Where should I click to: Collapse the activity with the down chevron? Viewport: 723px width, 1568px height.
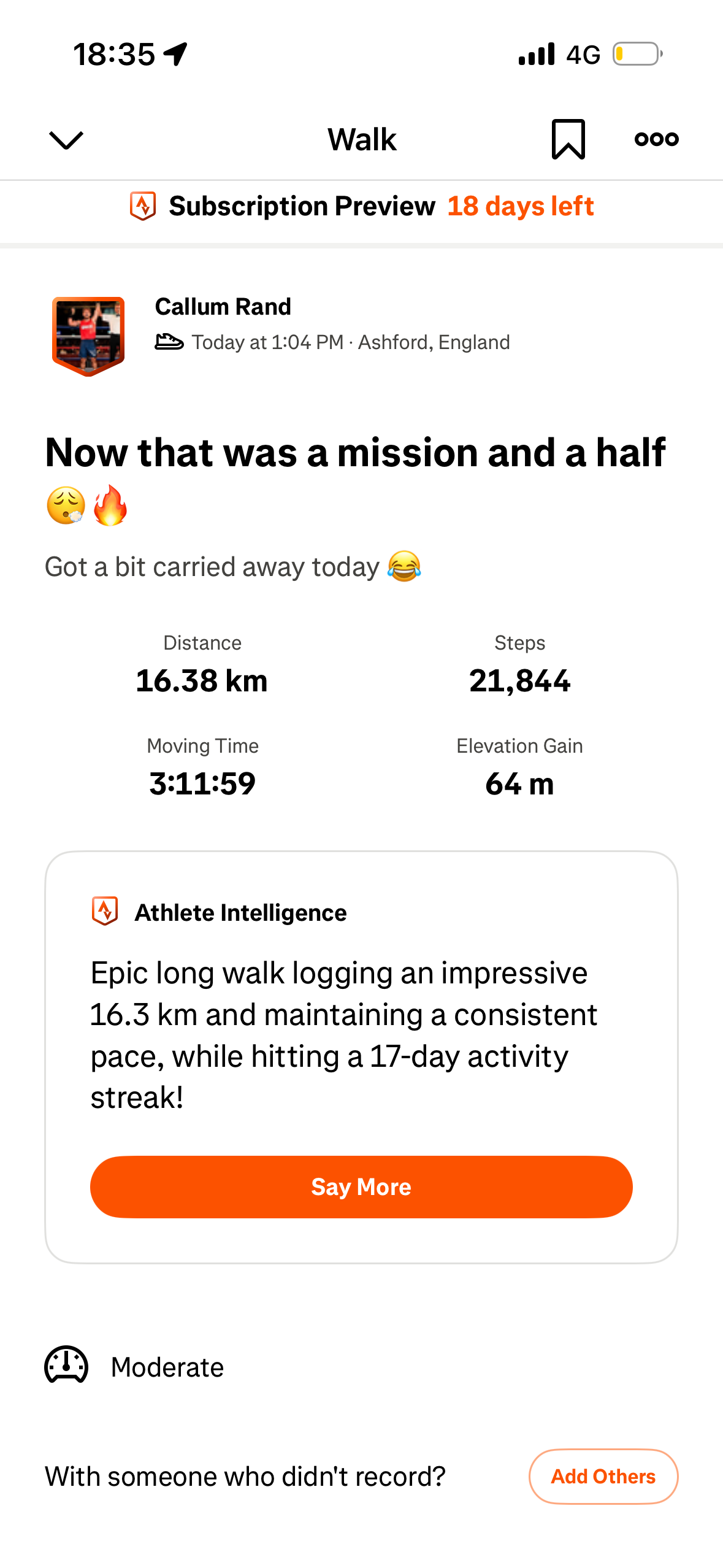tap(66, 140)
